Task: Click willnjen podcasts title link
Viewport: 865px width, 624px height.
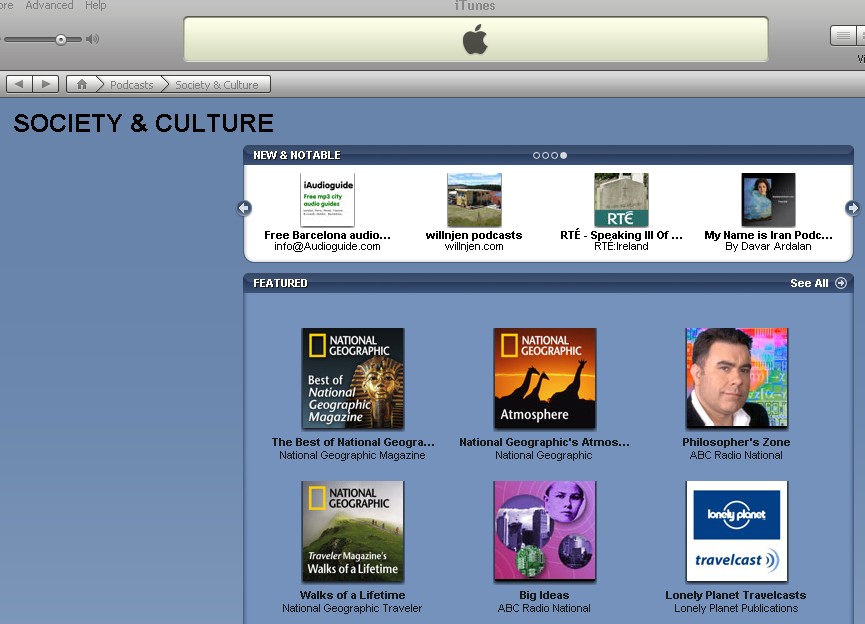Action: pos(474,235)
